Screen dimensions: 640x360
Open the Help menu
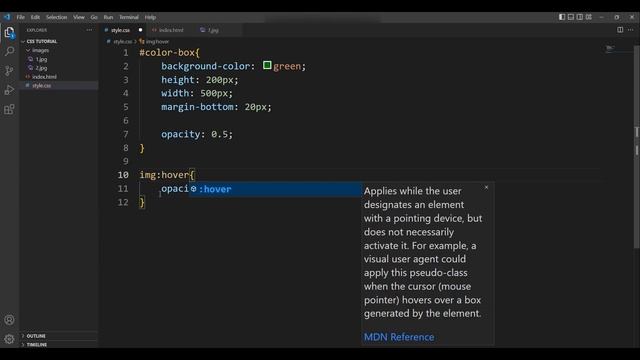[x=150, y=17]
